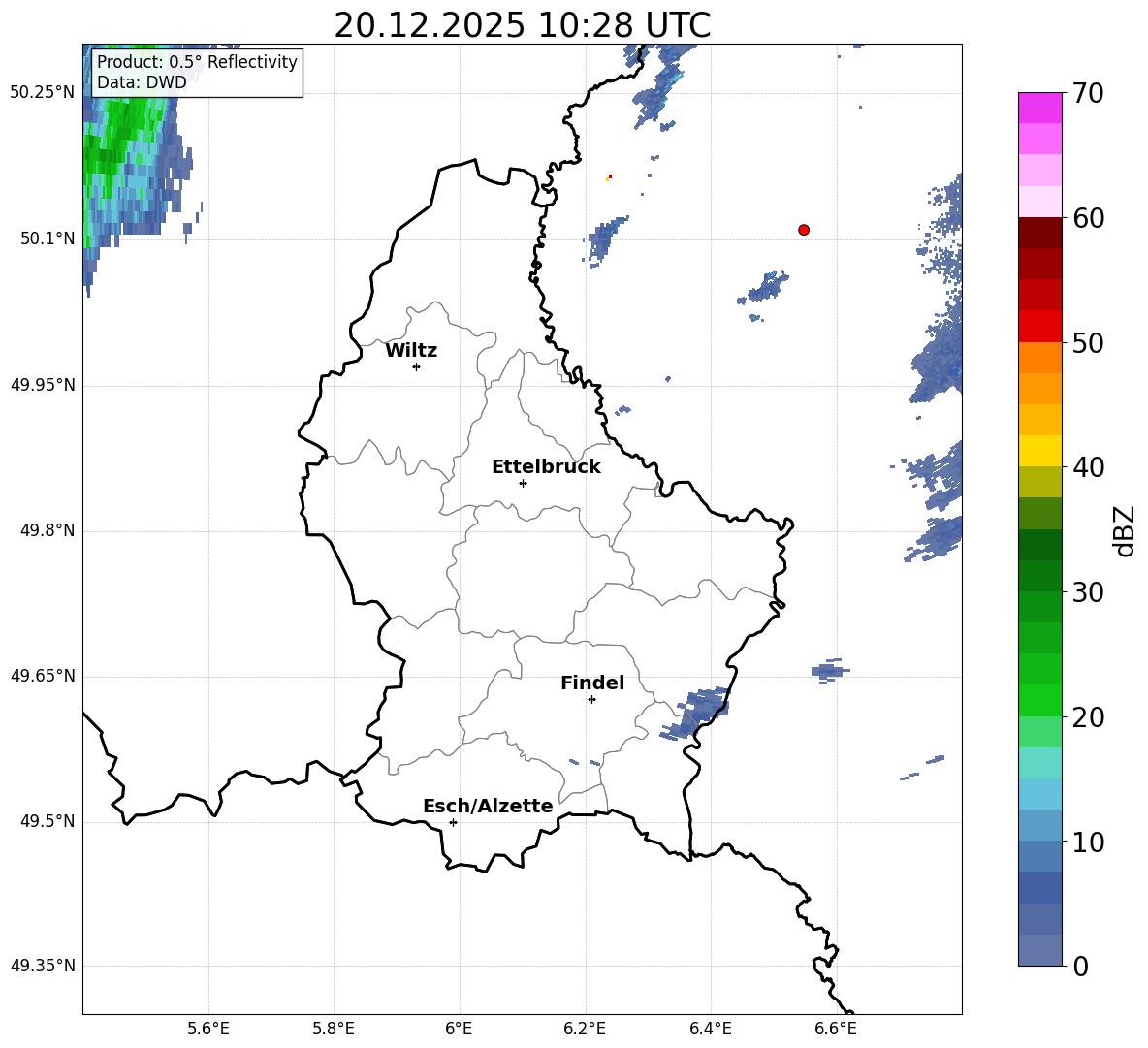The height and width of the screenshot is (1048, 1148).
Task: Click the 49.95°N latitude label
Action: (x=43, y=385)
